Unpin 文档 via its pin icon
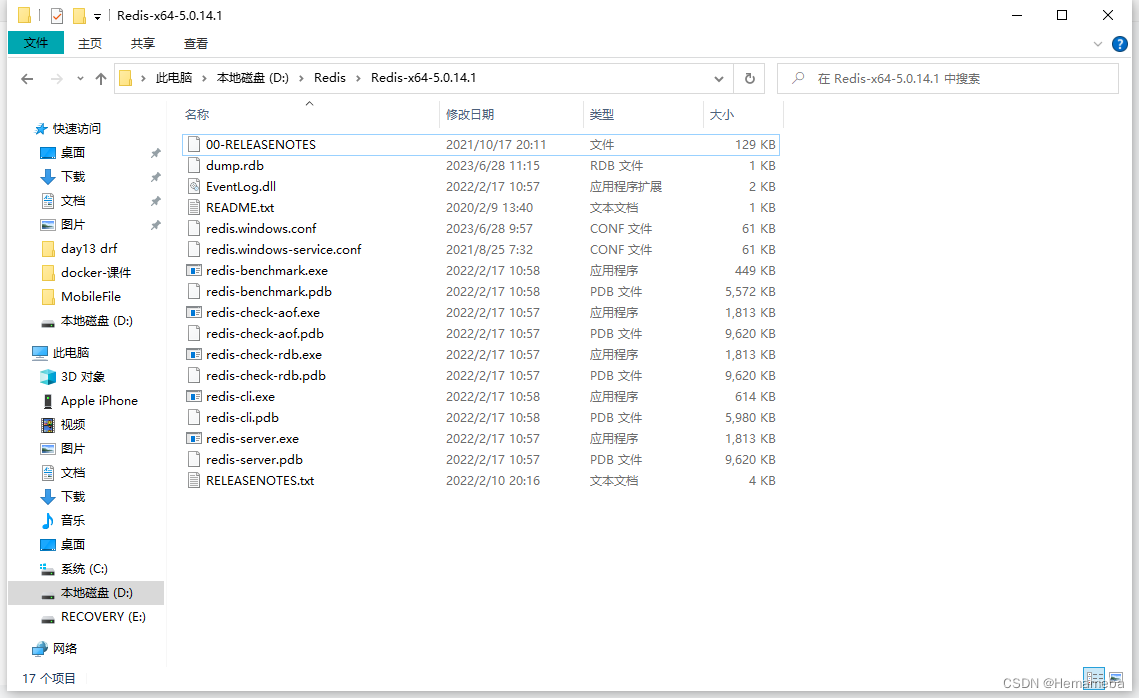Image resolution: width=1139 pixels, height=698 pixels. [155, 201]
